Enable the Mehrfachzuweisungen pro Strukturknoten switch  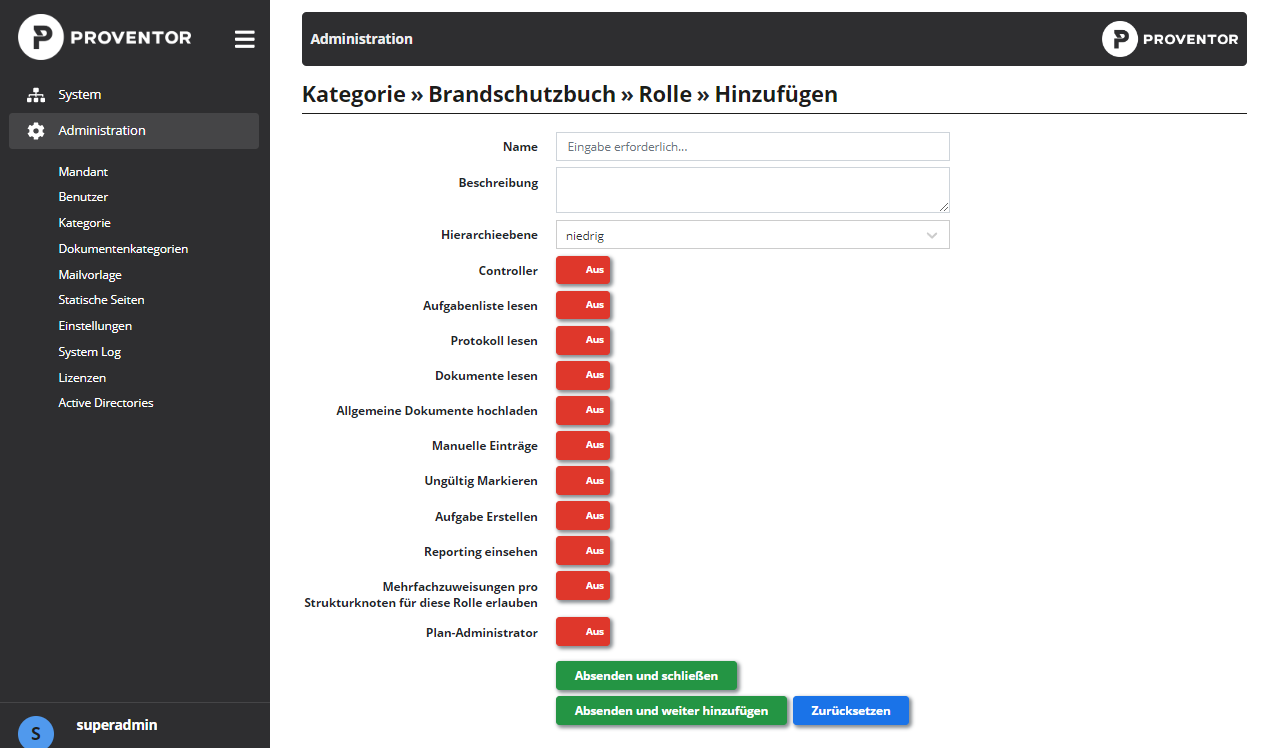(x=583, y=586)
